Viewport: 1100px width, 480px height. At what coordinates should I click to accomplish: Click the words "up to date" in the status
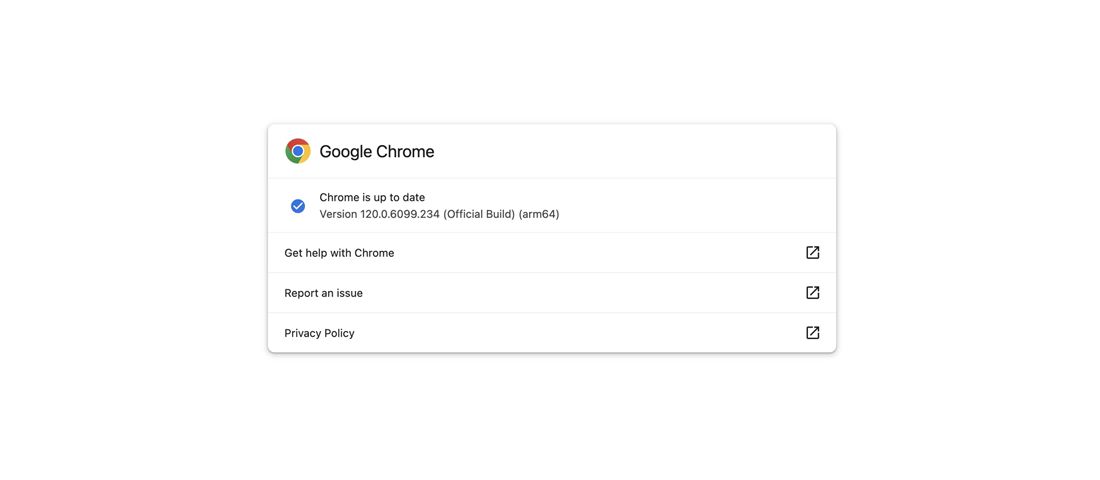(x=399, y=198)
